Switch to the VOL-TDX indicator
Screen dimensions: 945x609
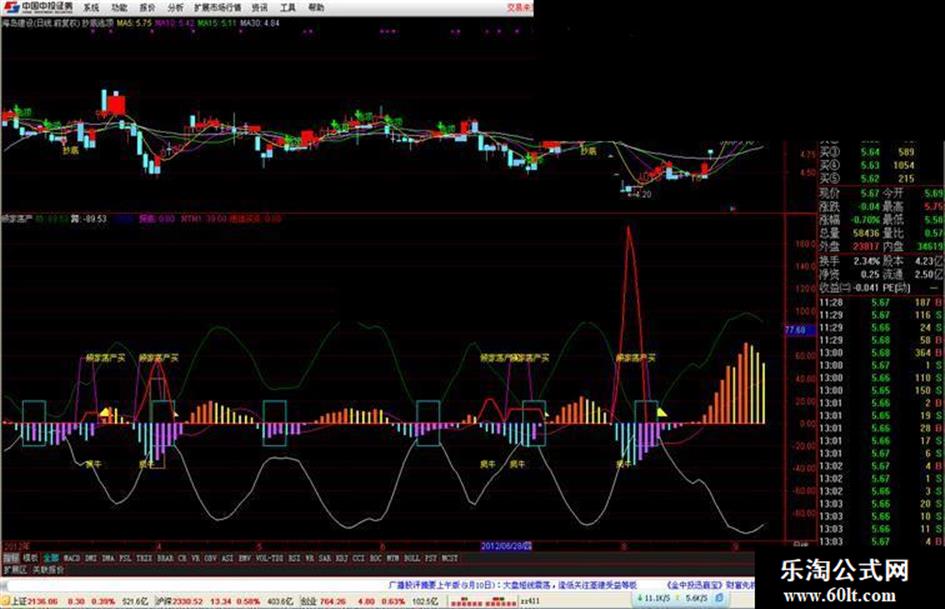[x=269, y=558]
